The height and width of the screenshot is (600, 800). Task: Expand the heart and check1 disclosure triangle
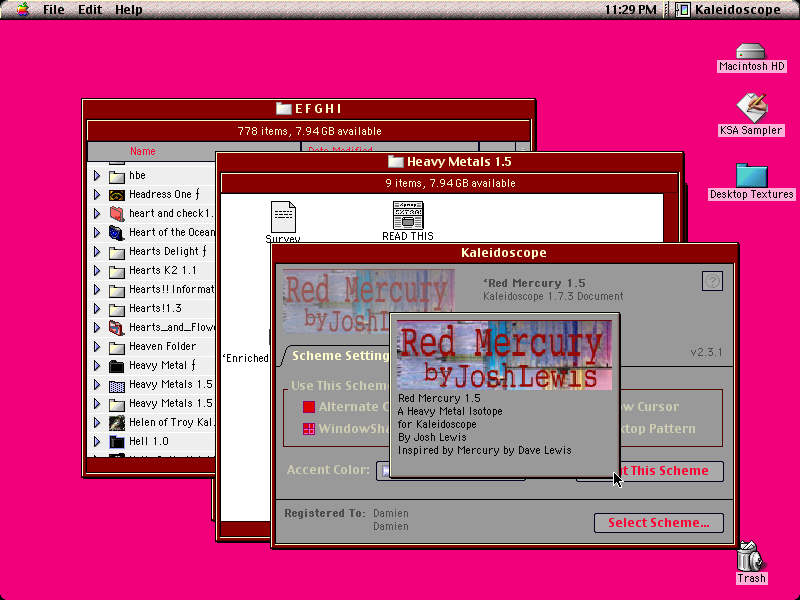coord(97,213)
